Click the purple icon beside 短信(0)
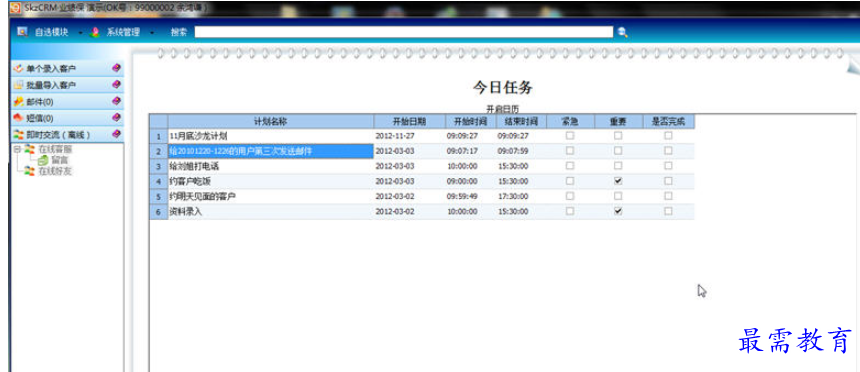Viewport: 860px width, 372px height. [x=116, y=118]
